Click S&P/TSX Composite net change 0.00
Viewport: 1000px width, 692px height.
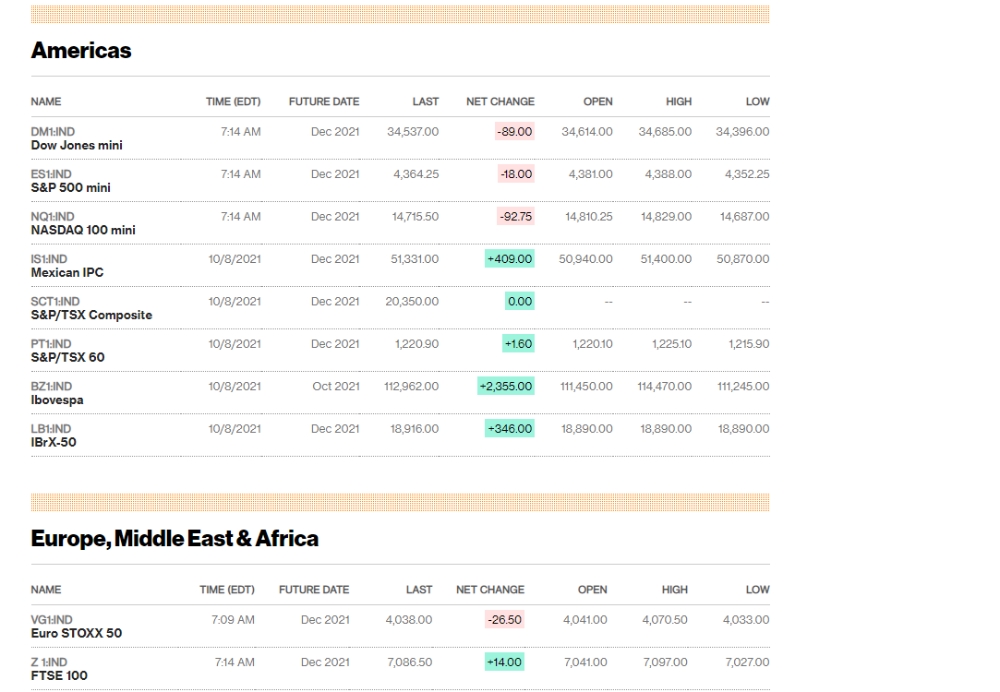click(520, 302)
